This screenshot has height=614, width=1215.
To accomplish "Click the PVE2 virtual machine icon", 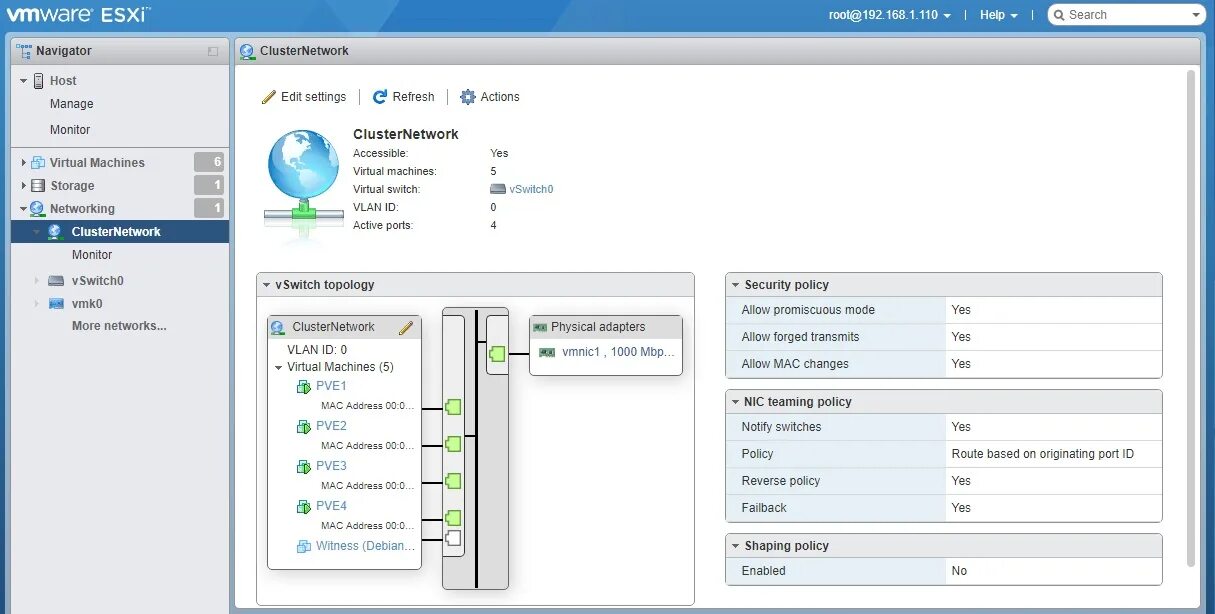I will (304, 427).
